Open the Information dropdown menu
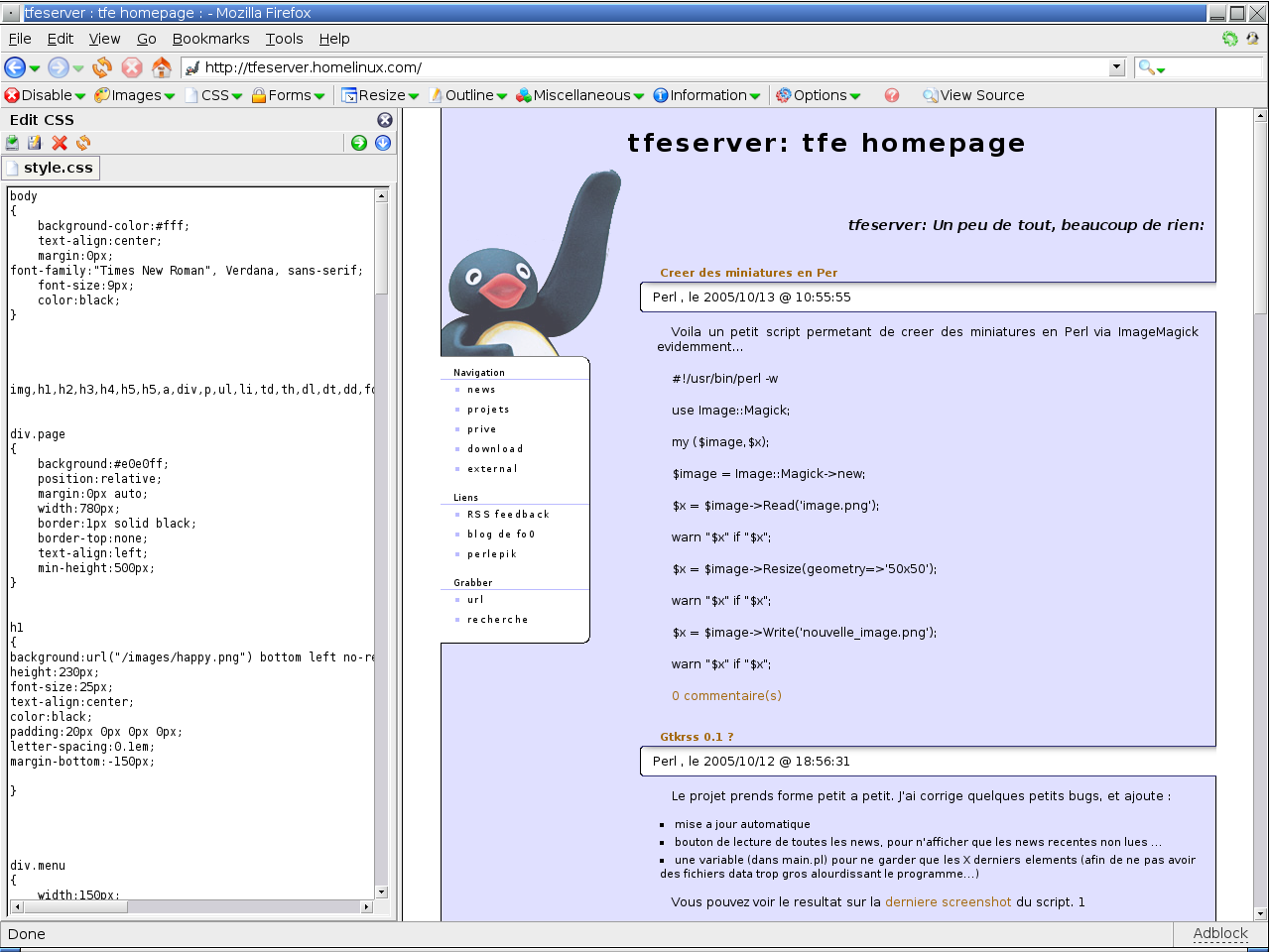 pos(706,95)
